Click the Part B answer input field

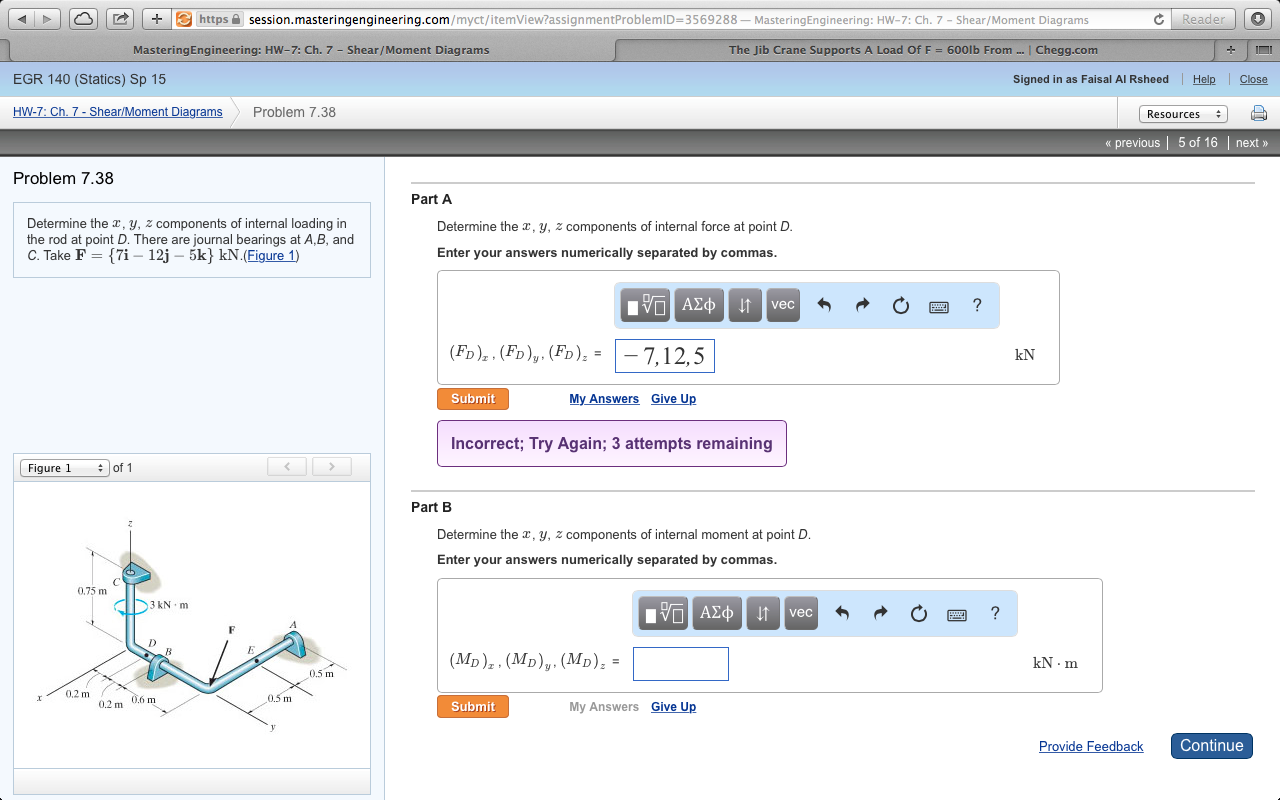pyautogui.click(x=681, y=663)
